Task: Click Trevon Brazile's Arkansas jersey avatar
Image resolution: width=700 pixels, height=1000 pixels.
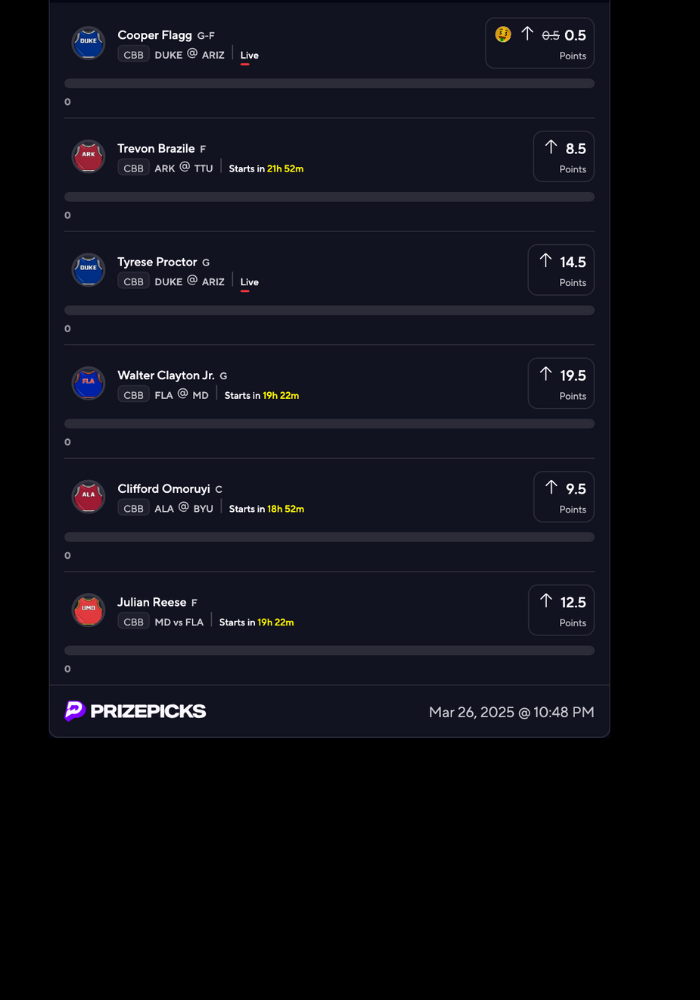Action: [88, 157]
